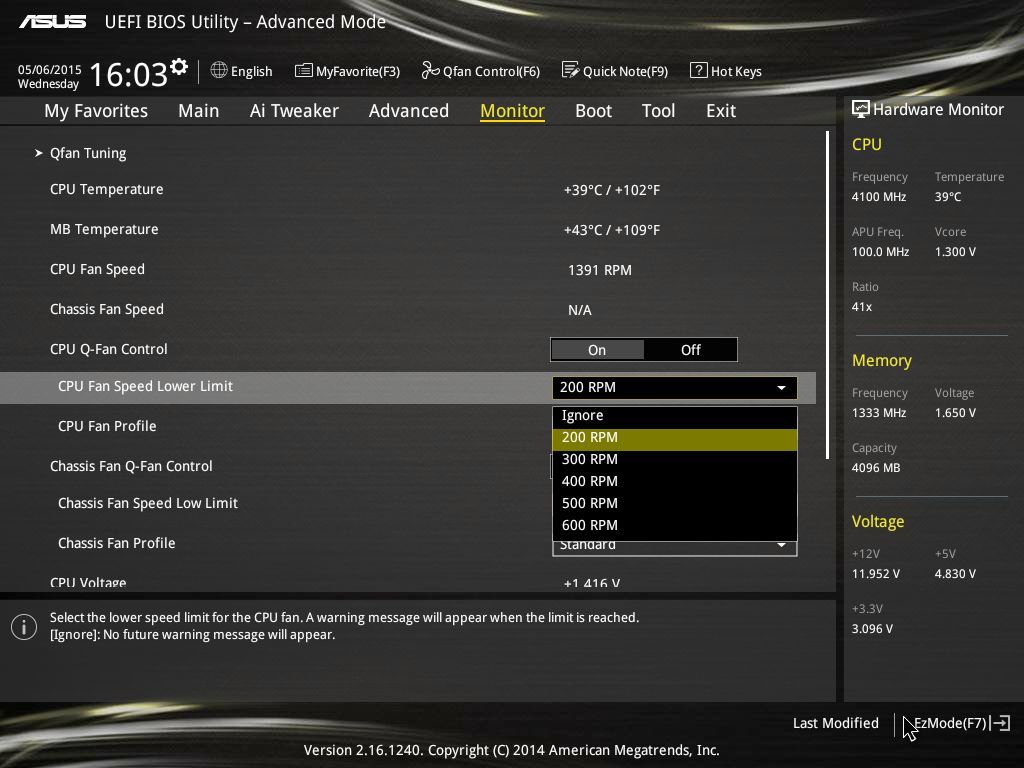
Task: Switch to the Ai Tweaker tab
Action: [294, 111]
